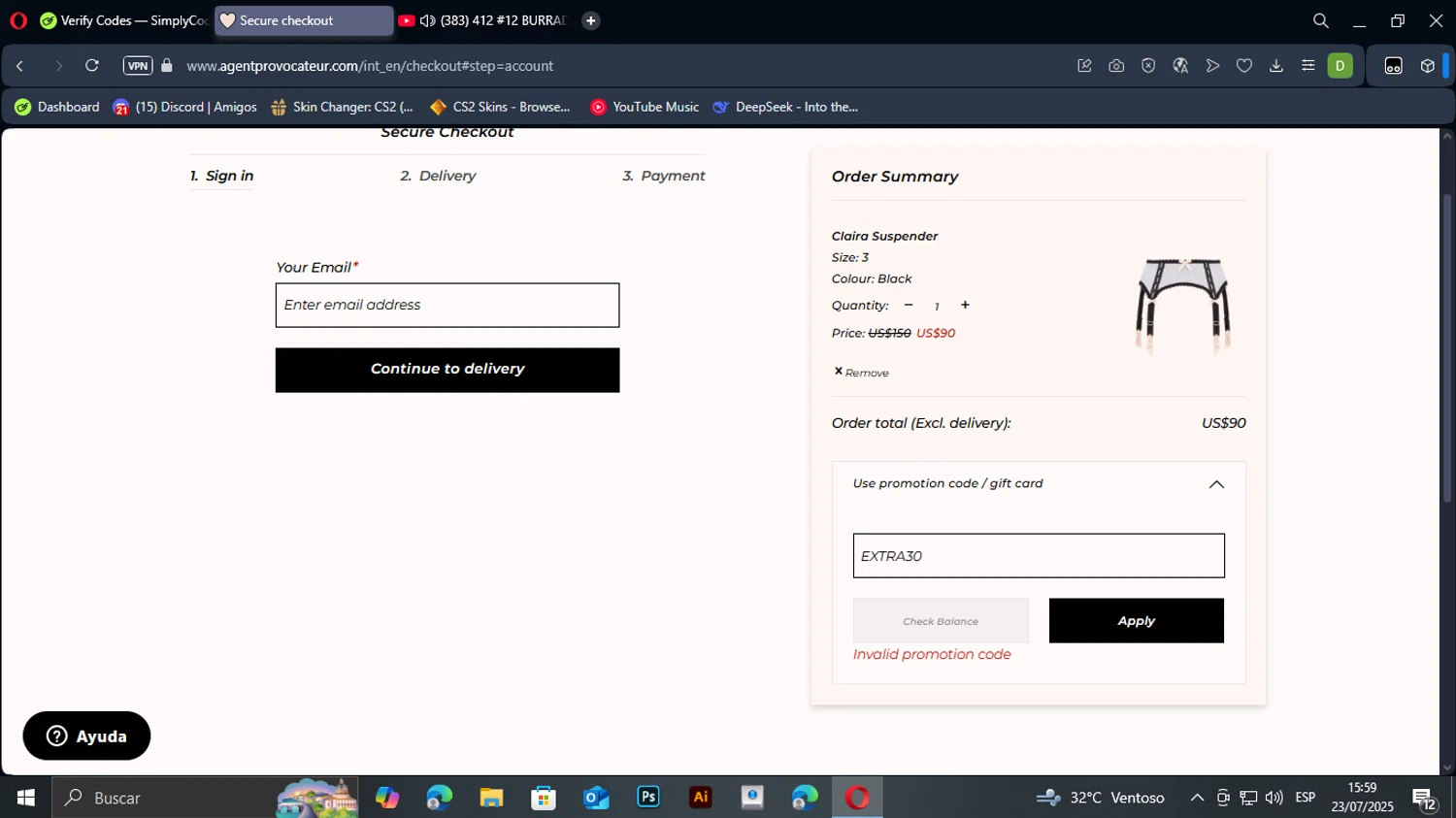
Task: Click the Check Balance button
Action: click(x=941, y=621)
